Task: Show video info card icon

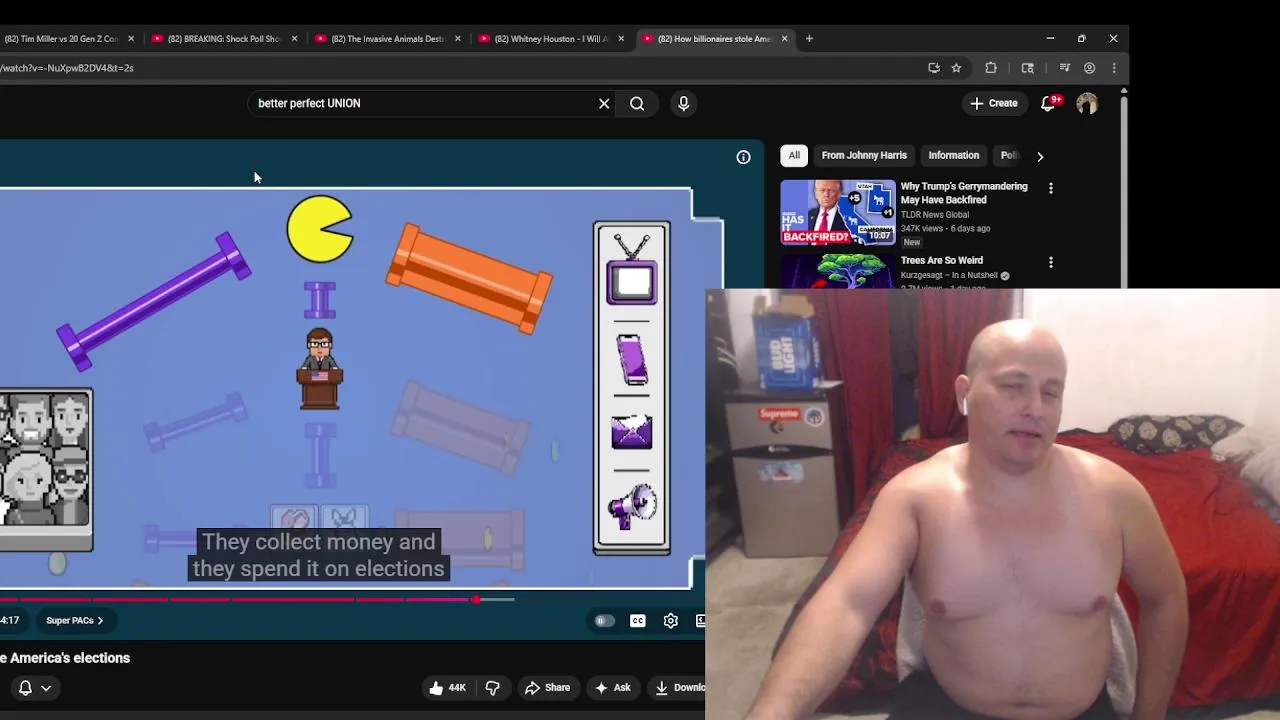Action: click(743, 157)
